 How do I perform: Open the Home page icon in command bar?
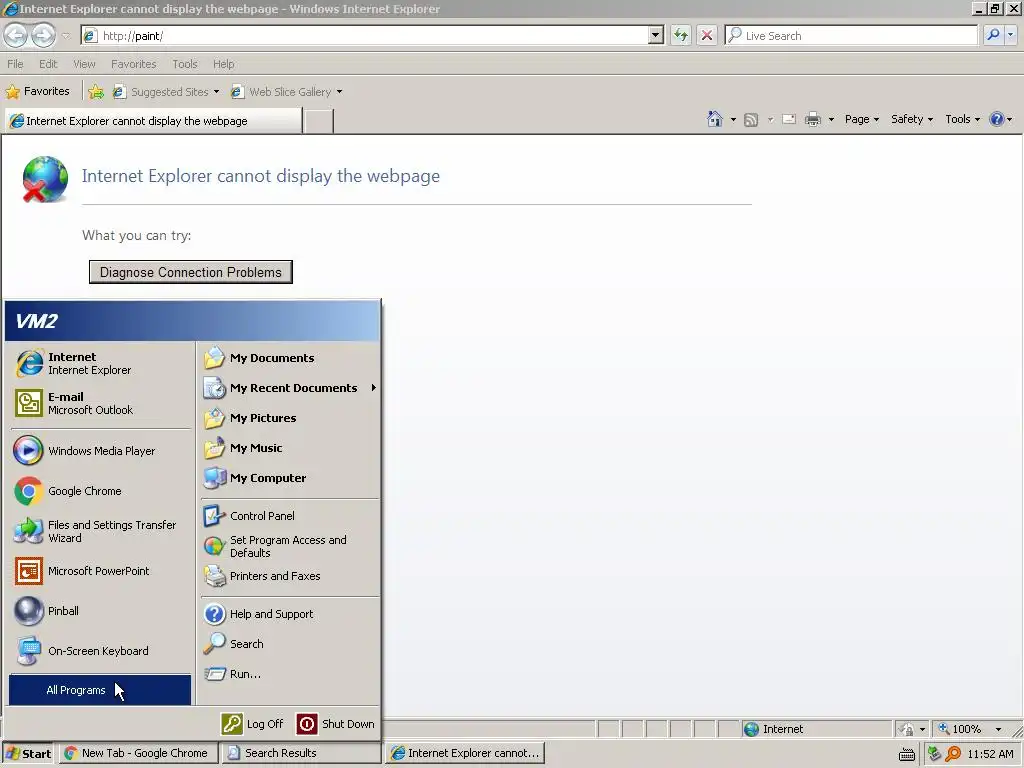tap(714, 119)
